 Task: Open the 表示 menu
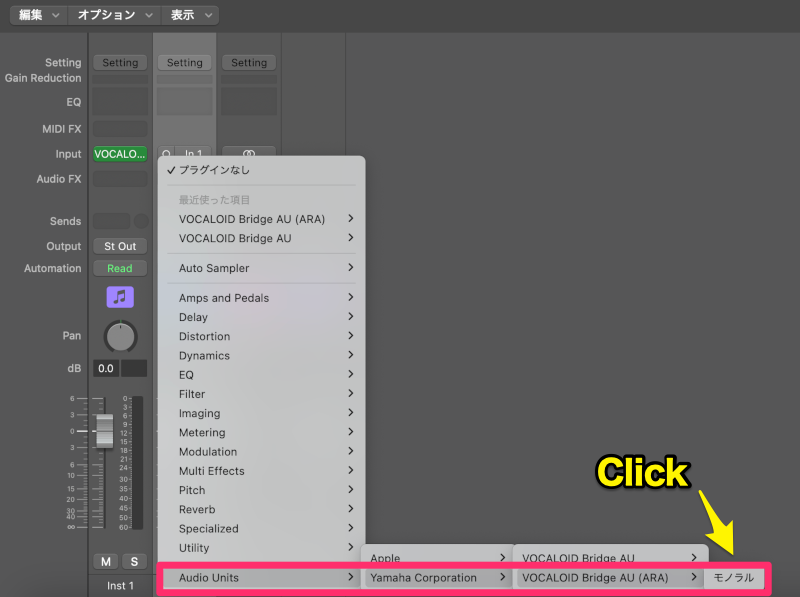190,15
